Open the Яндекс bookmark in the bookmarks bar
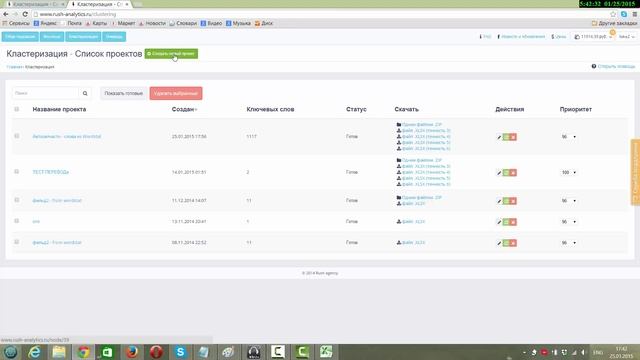 45,23
